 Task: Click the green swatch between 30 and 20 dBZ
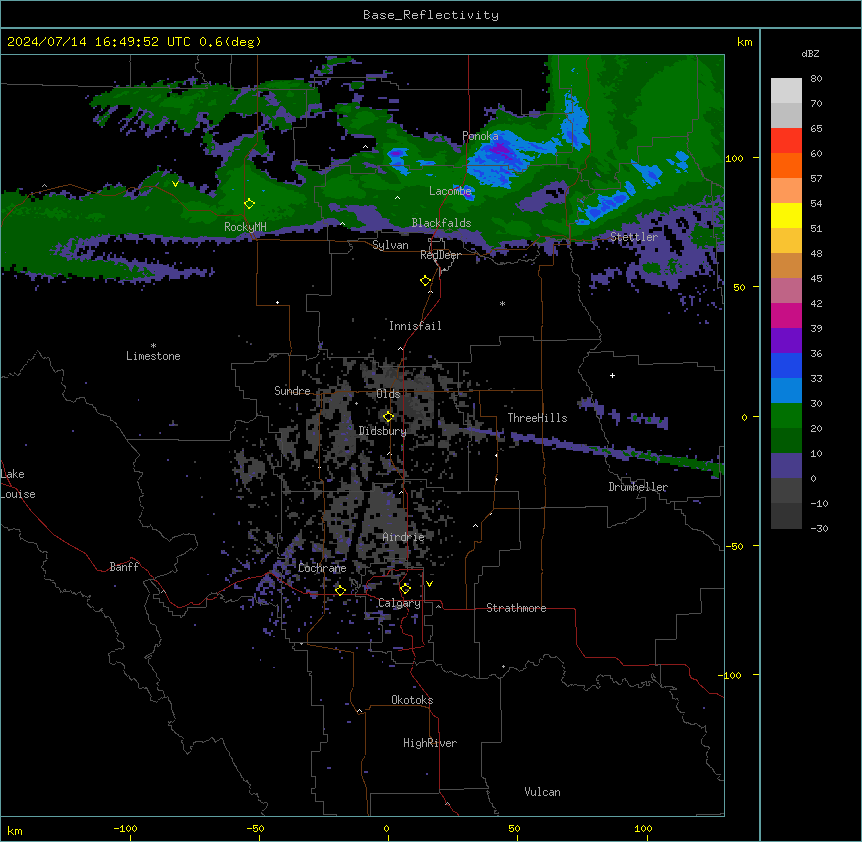pyautogui.click(x=786, y=416)
